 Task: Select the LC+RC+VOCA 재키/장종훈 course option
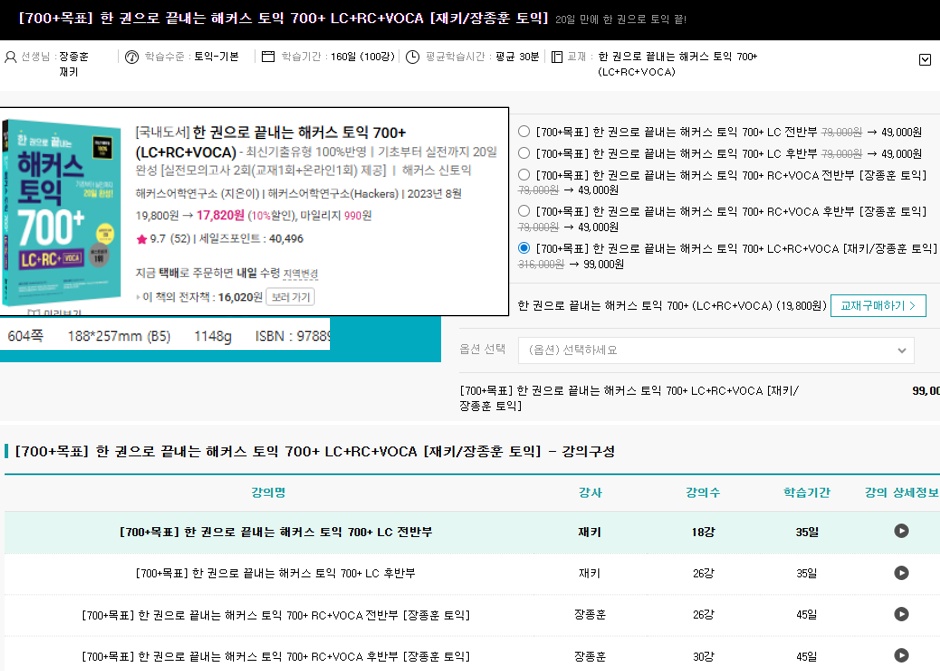524,248
